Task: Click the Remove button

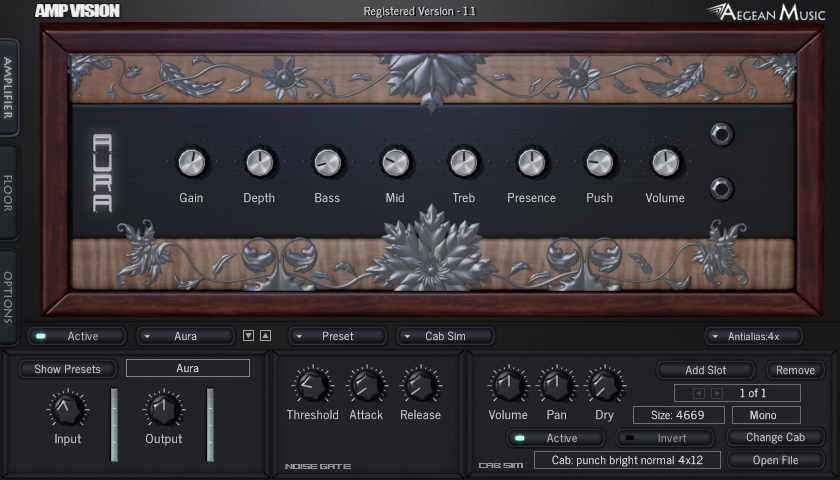Action: click(x=796, y=370)
